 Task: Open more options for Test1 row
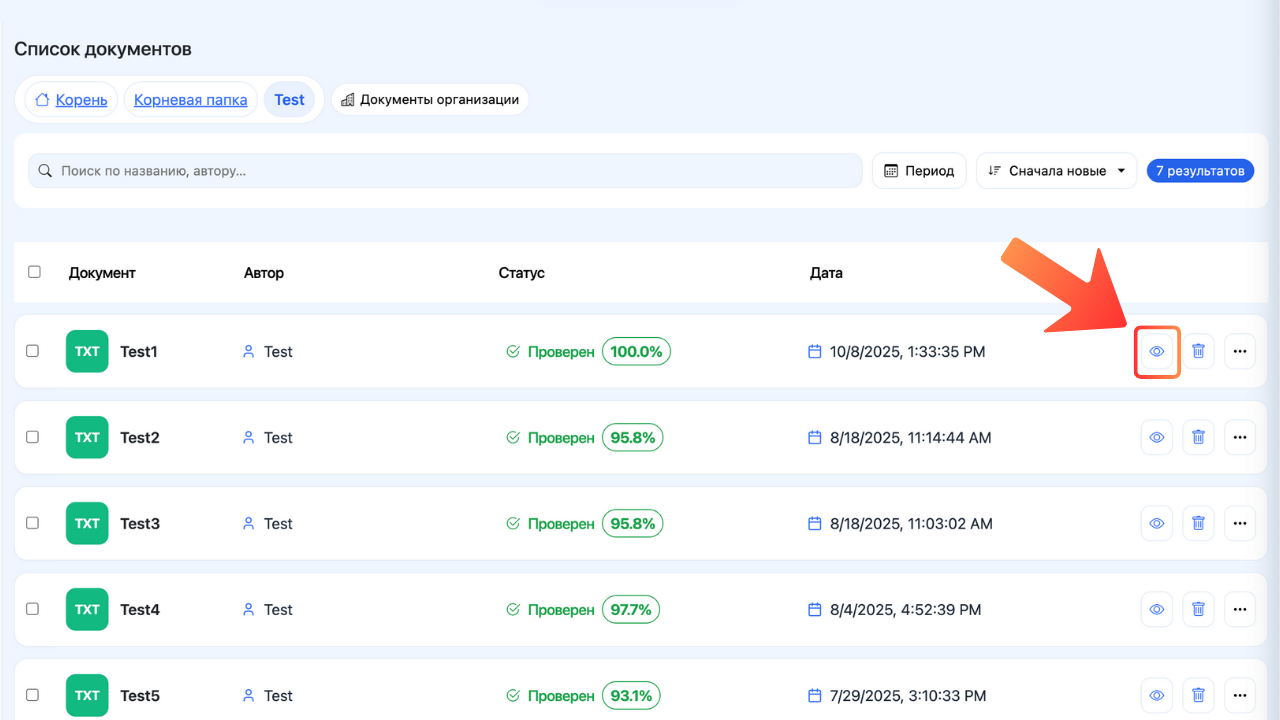pos(1240,352)
